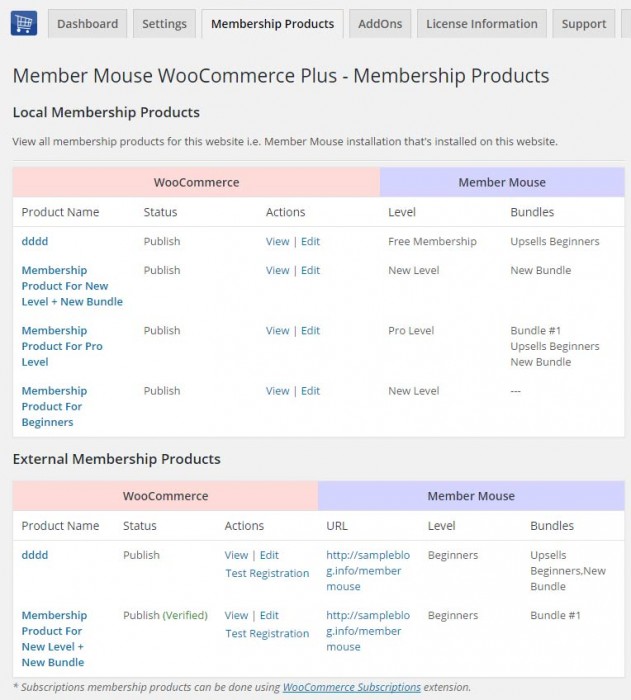Click the shopping cart plugin icon
This screenshot has width=631, height=700.
pos(24,23)
